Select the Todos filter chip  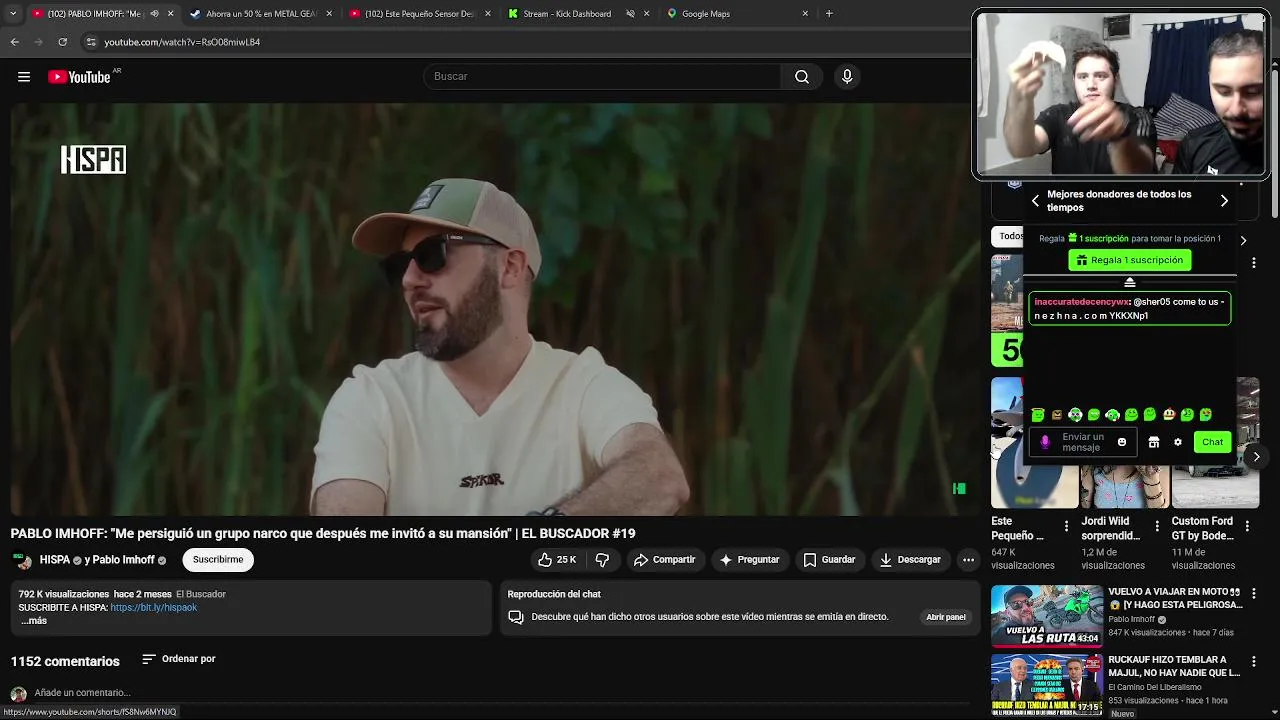point(1007,237)
